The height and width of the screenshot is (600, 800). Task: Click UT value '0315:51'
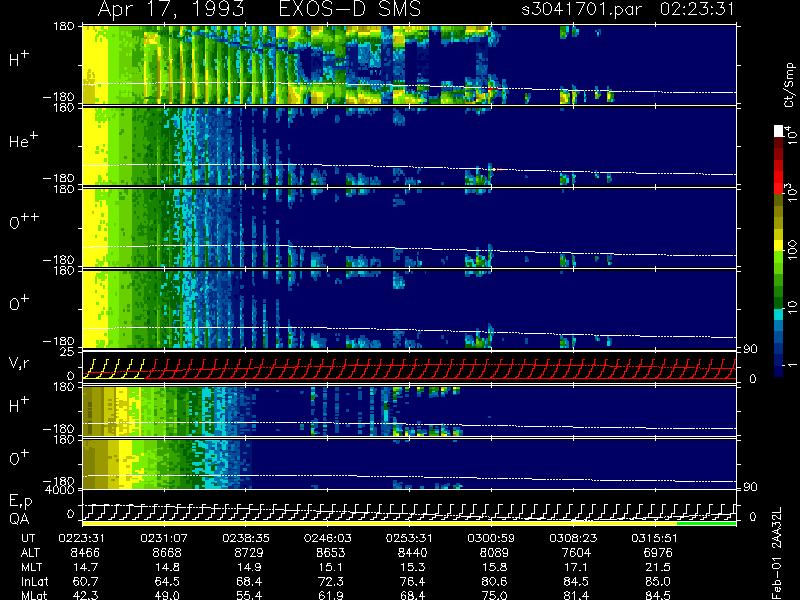pyautogui.click(x=655, y=538)
